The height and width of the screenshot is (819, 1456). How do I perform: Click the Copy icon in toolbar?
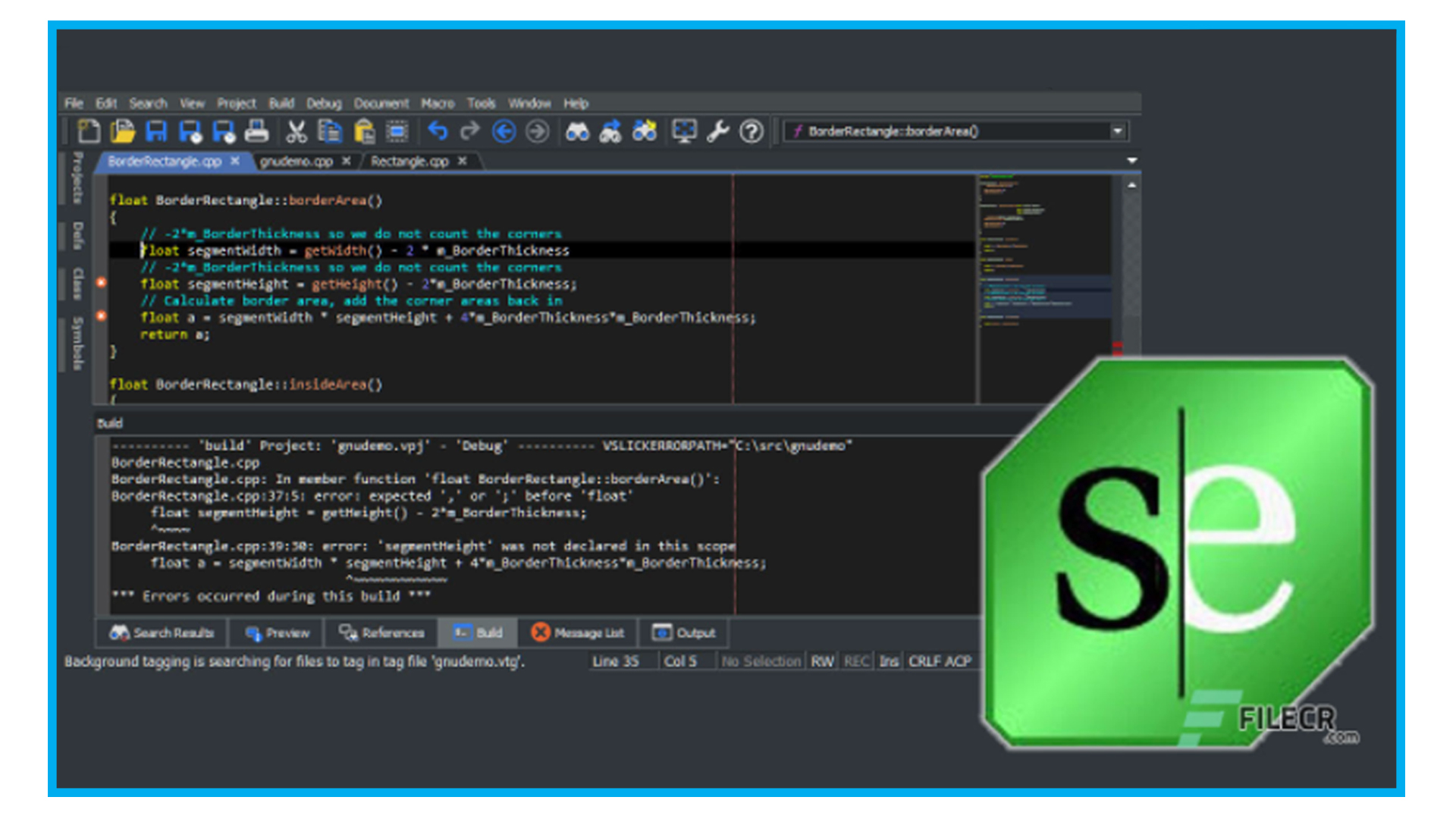[x=330, y=132]
